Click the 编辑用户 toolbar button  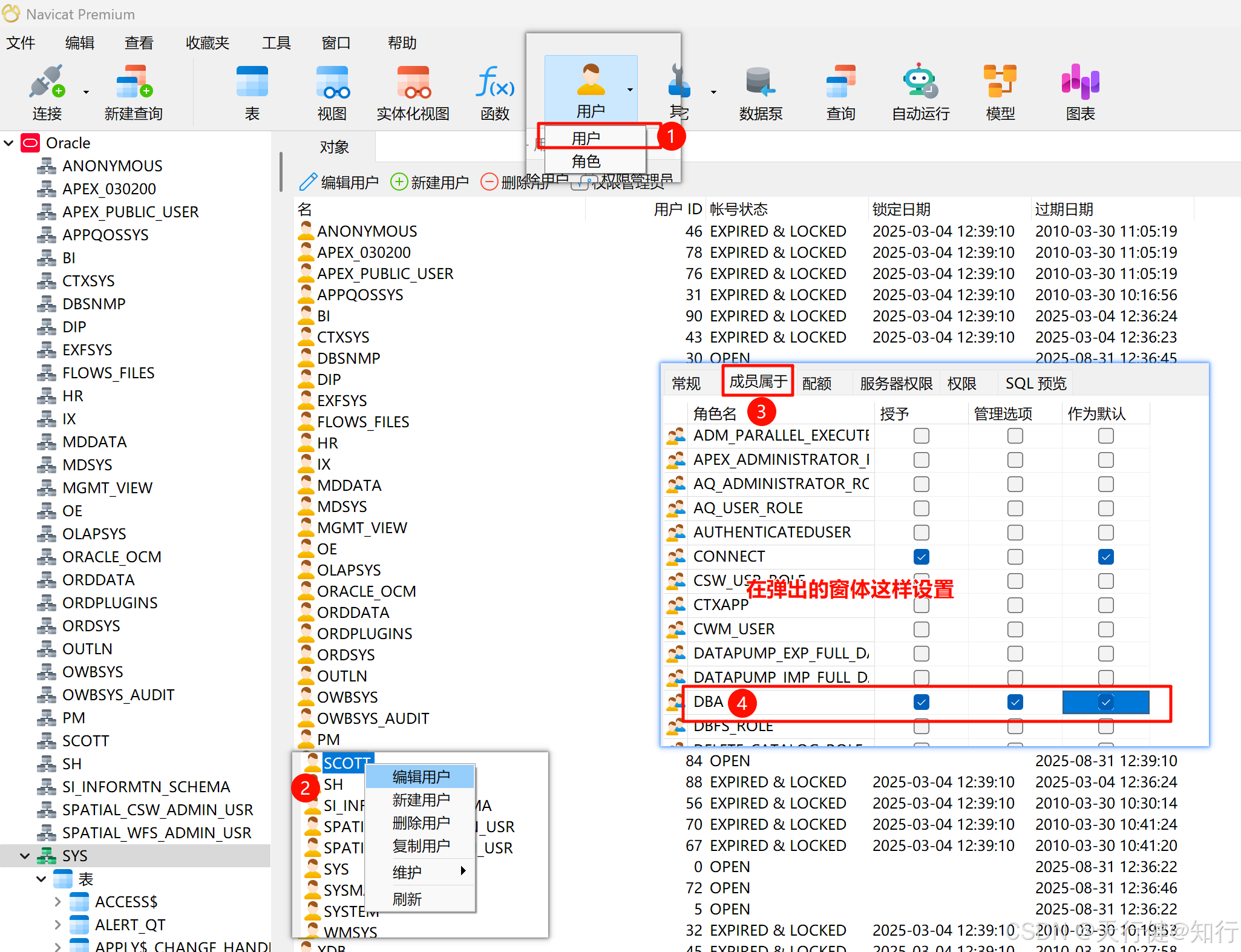[339, 182]
